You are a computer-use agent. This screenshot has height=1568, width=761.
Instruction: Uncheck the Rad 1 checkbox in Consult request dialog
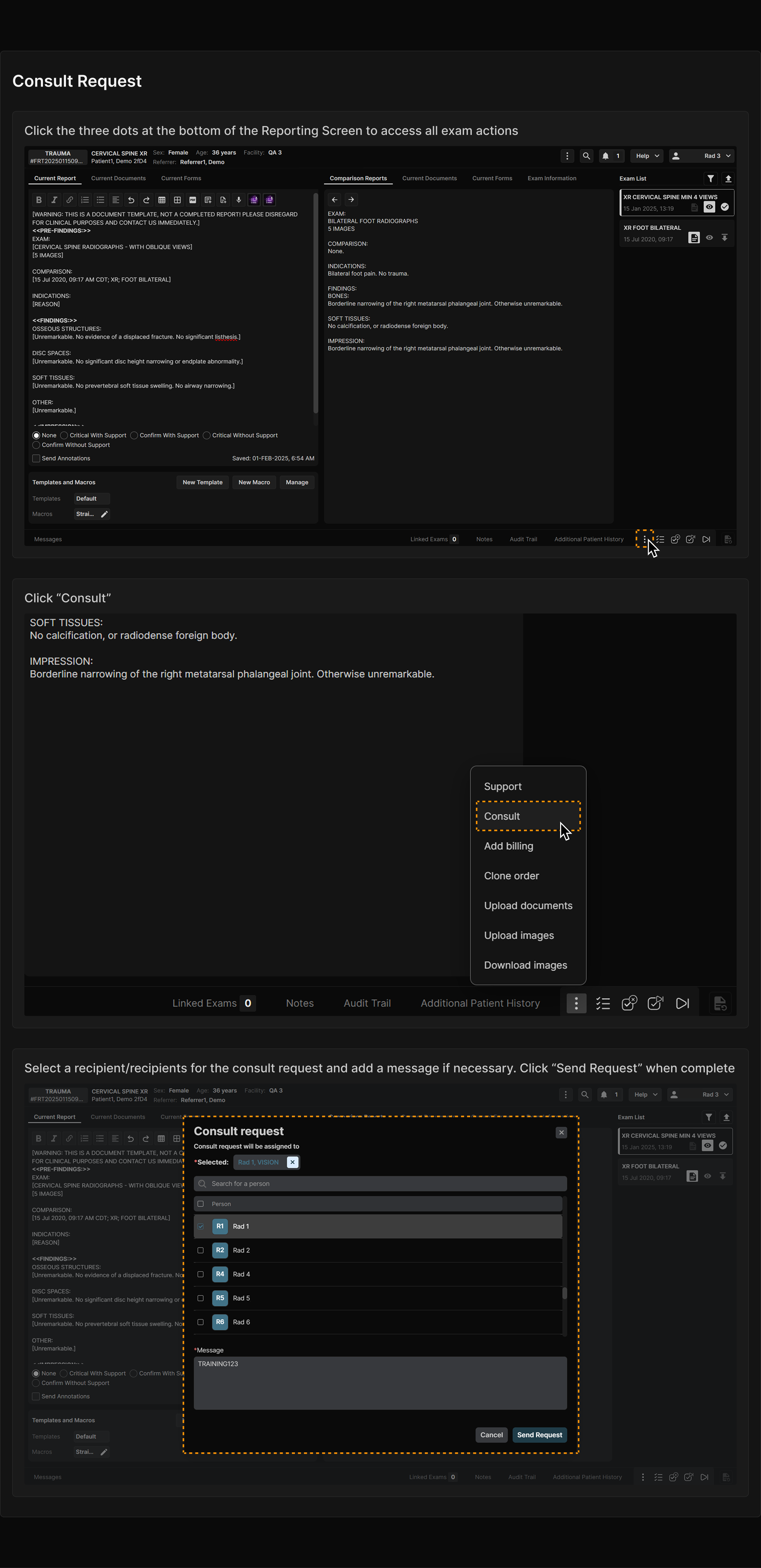(x=201, y=1227)
